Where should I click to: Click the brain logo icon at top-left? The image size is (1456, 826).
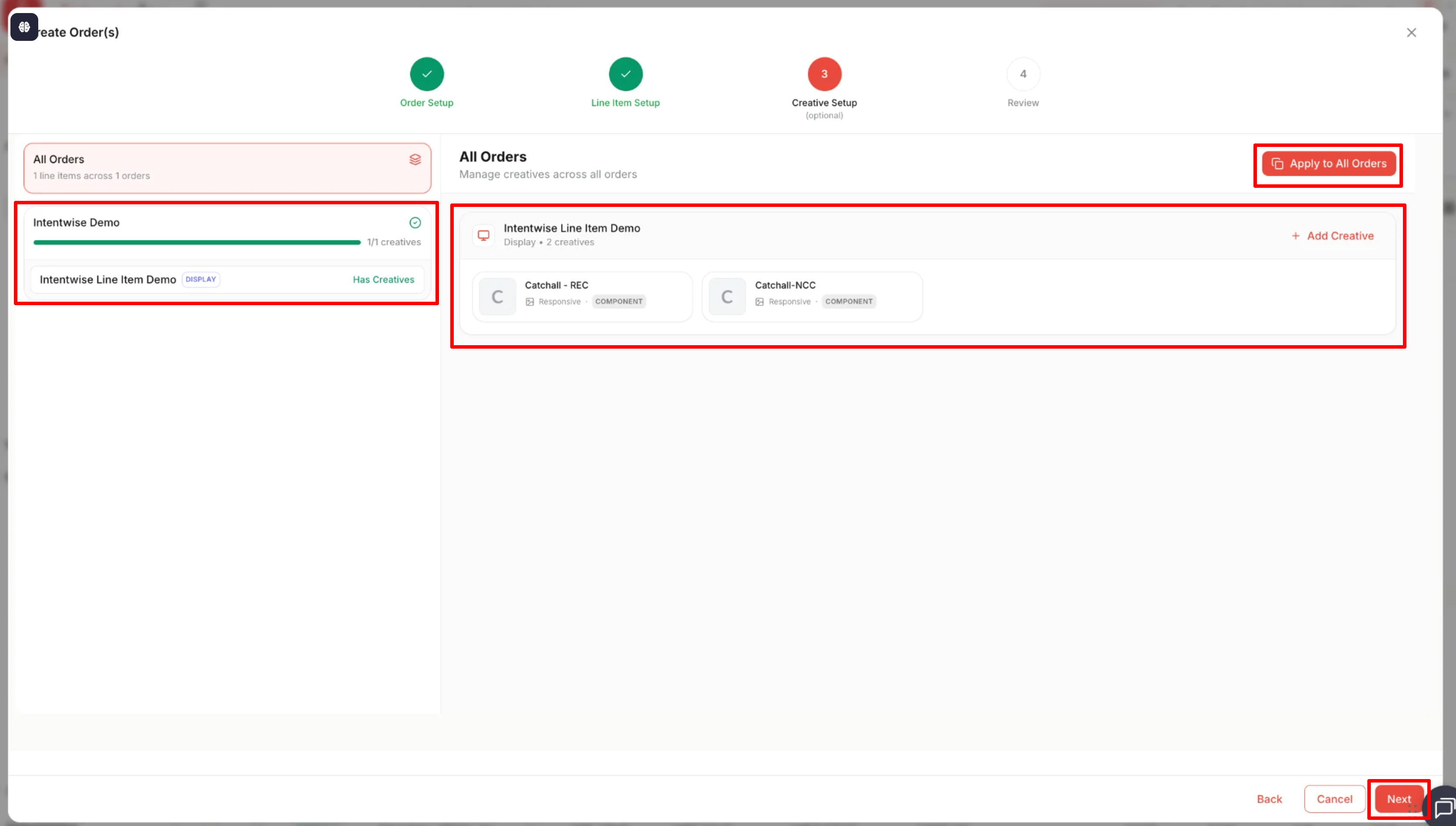point(24,27)
